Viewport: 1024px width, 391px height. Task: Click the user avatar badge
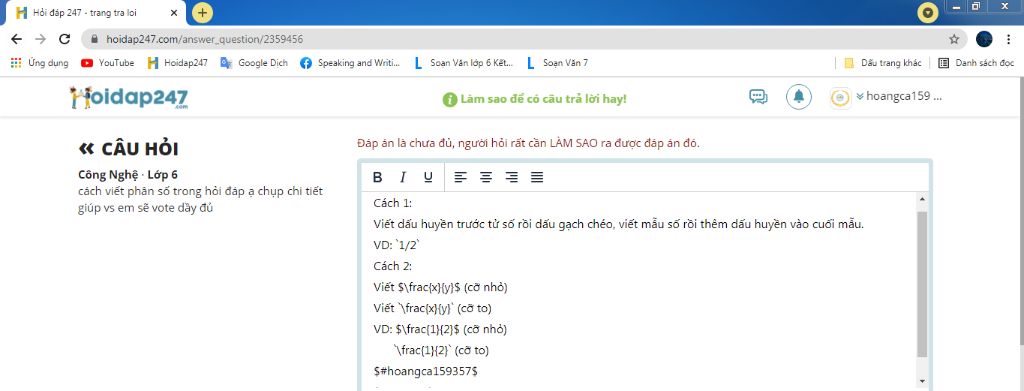[x=840, y=97]
